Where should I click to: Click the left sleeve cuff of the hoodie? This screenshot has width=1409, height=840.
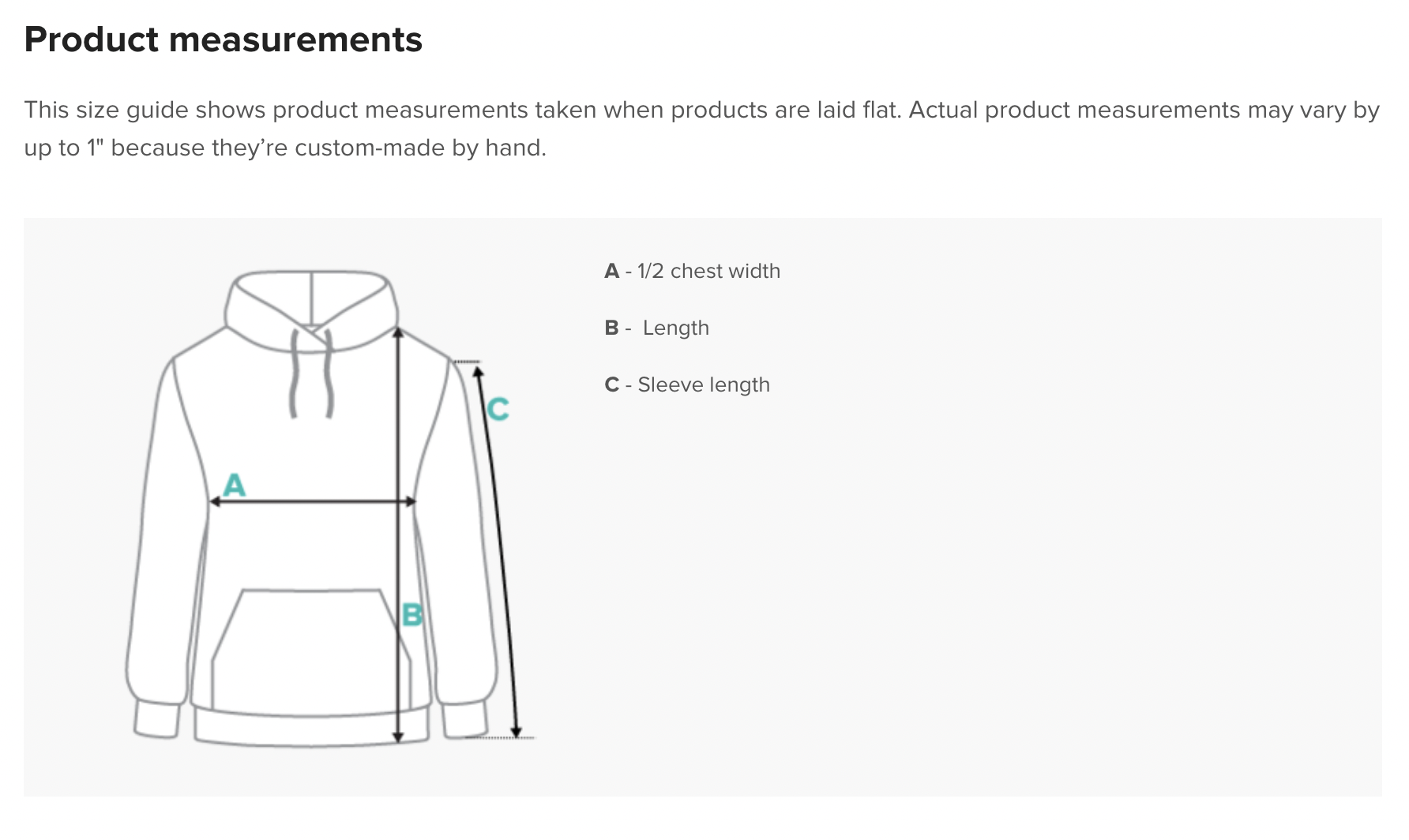158,720
